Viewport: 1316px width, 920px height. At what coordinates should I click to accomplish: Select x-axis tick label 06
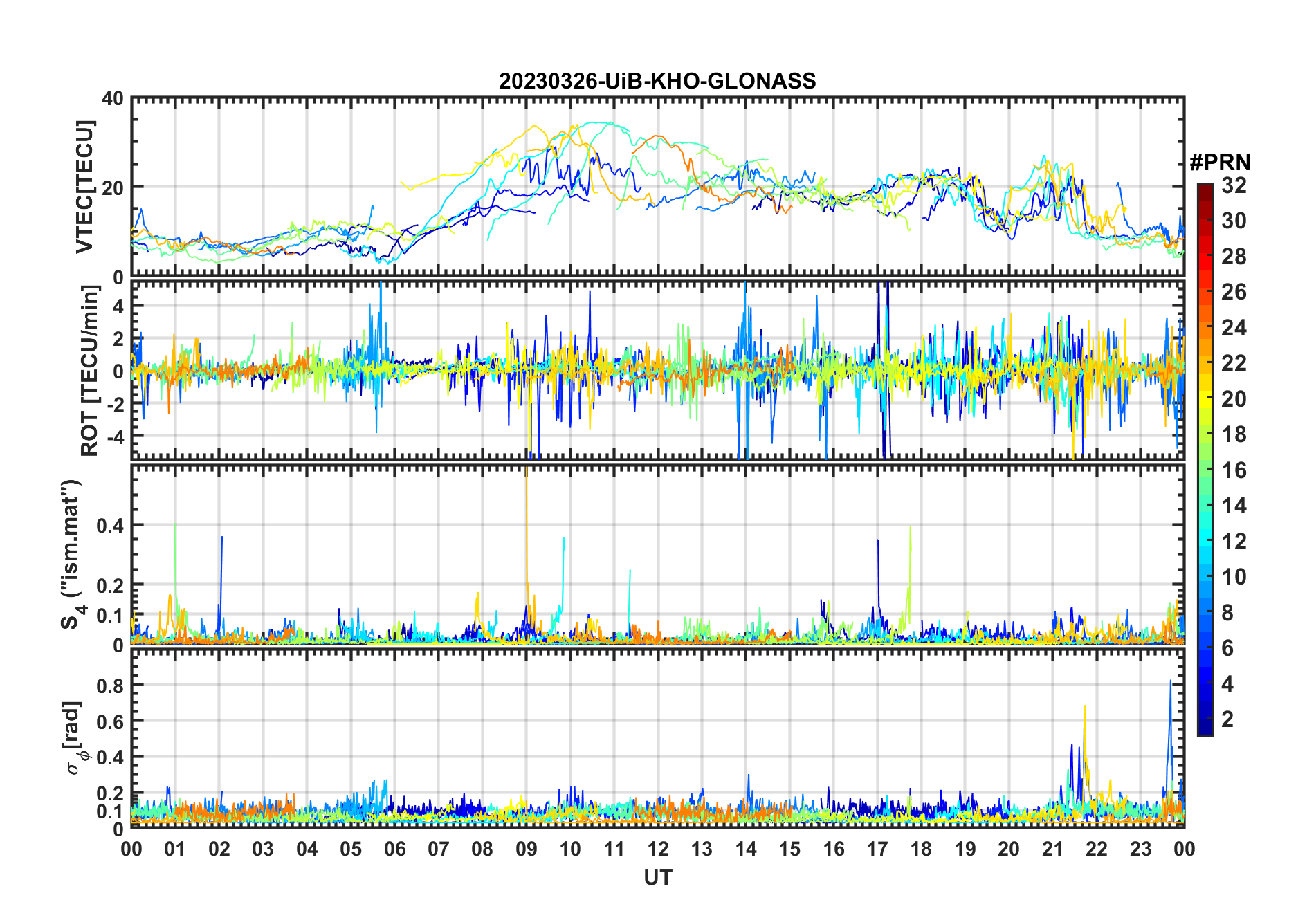coord(394,849)
